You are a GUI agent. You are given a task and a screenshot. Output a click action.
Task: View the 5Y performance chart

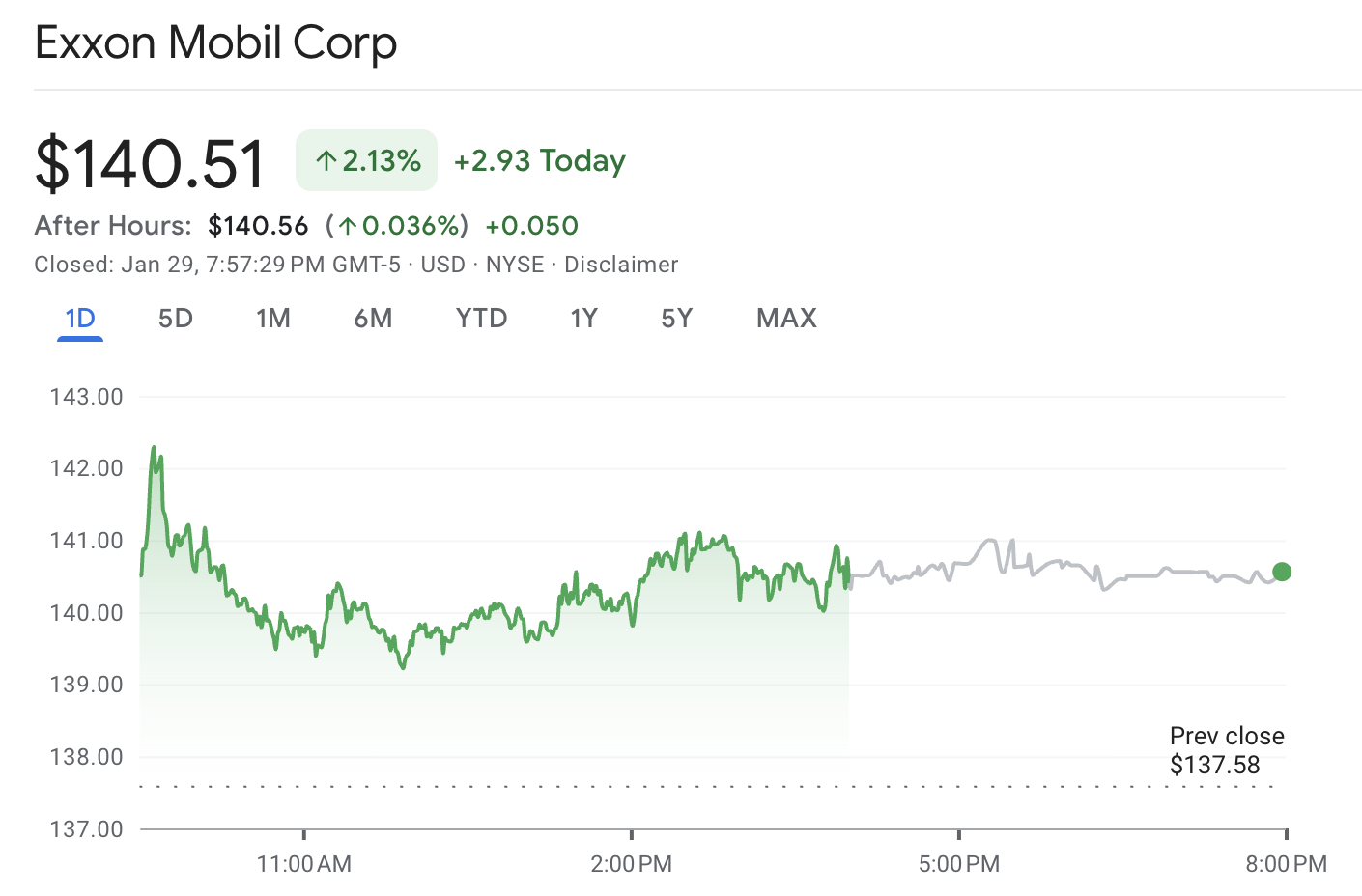click(x=675, y=318)
